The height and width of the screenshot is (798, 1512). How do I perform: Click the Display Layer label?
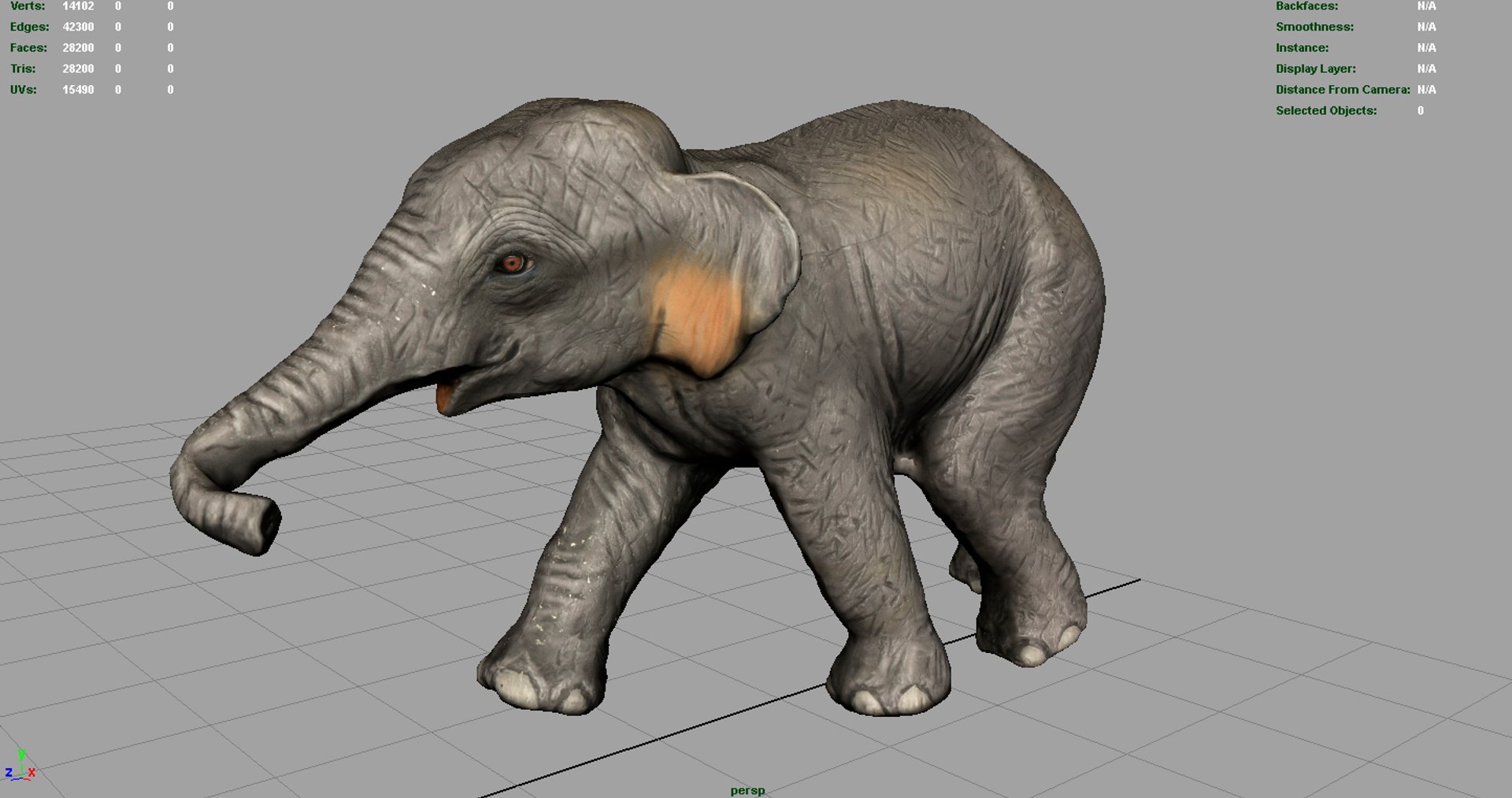click(1315, 69)
